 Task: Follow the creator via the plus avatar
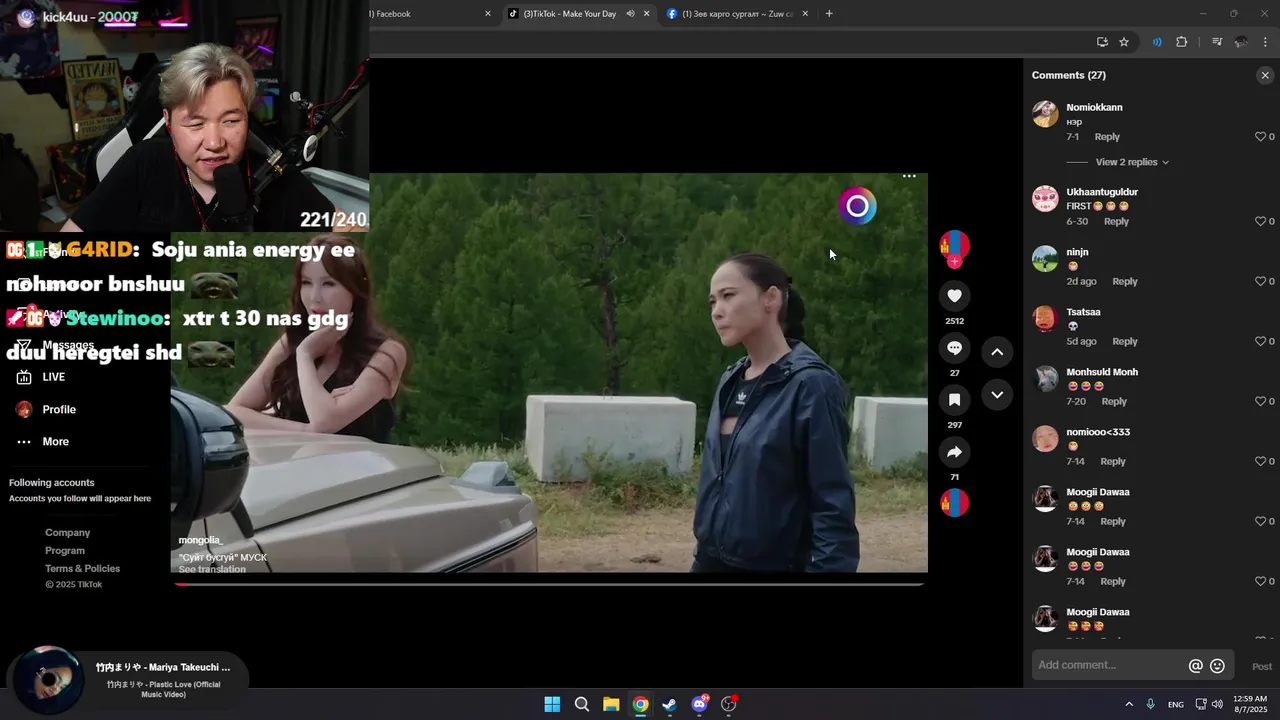pos(954,262)
